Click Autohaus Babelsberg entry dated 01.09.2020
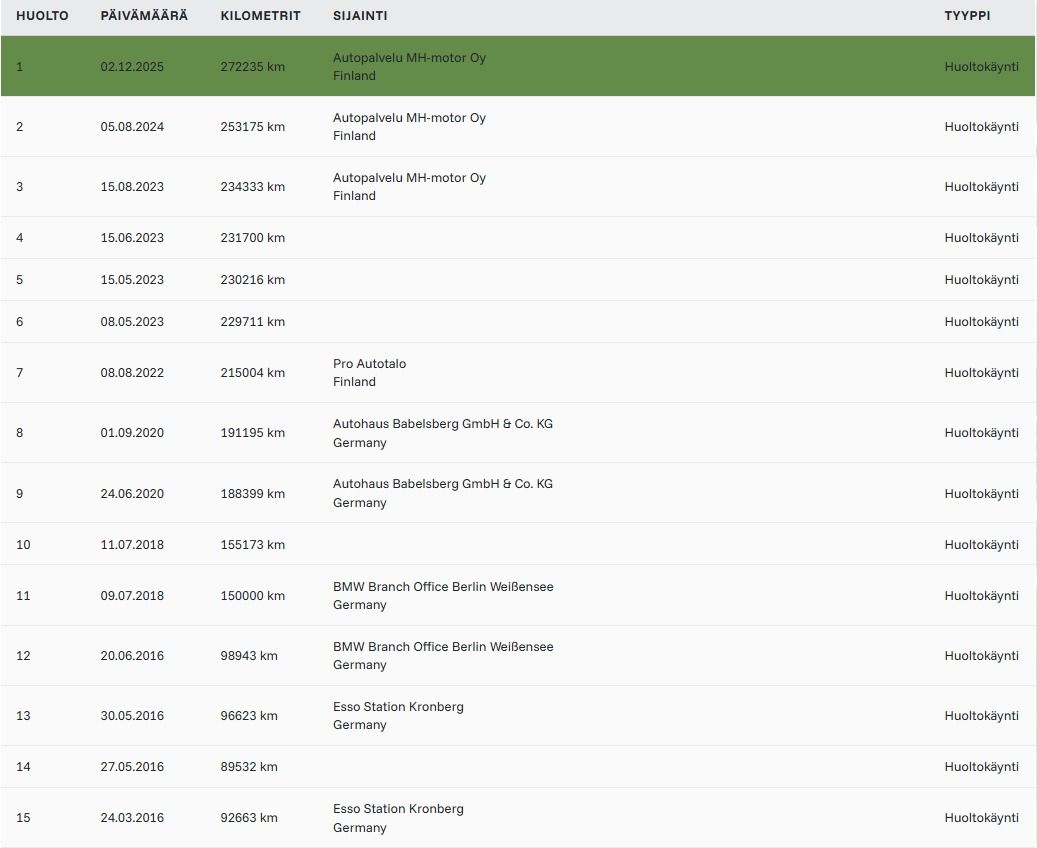This screenshot has width=1037, height=848. (442, 433)
